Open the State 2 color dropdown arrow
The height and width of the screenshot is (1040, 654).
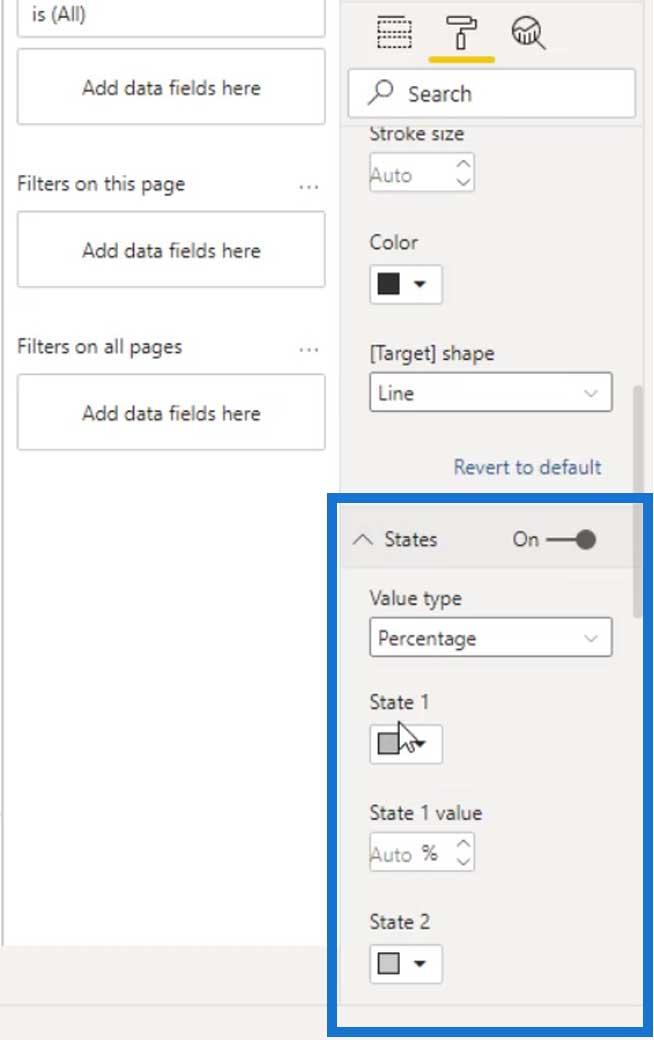(x=419, y=964)
